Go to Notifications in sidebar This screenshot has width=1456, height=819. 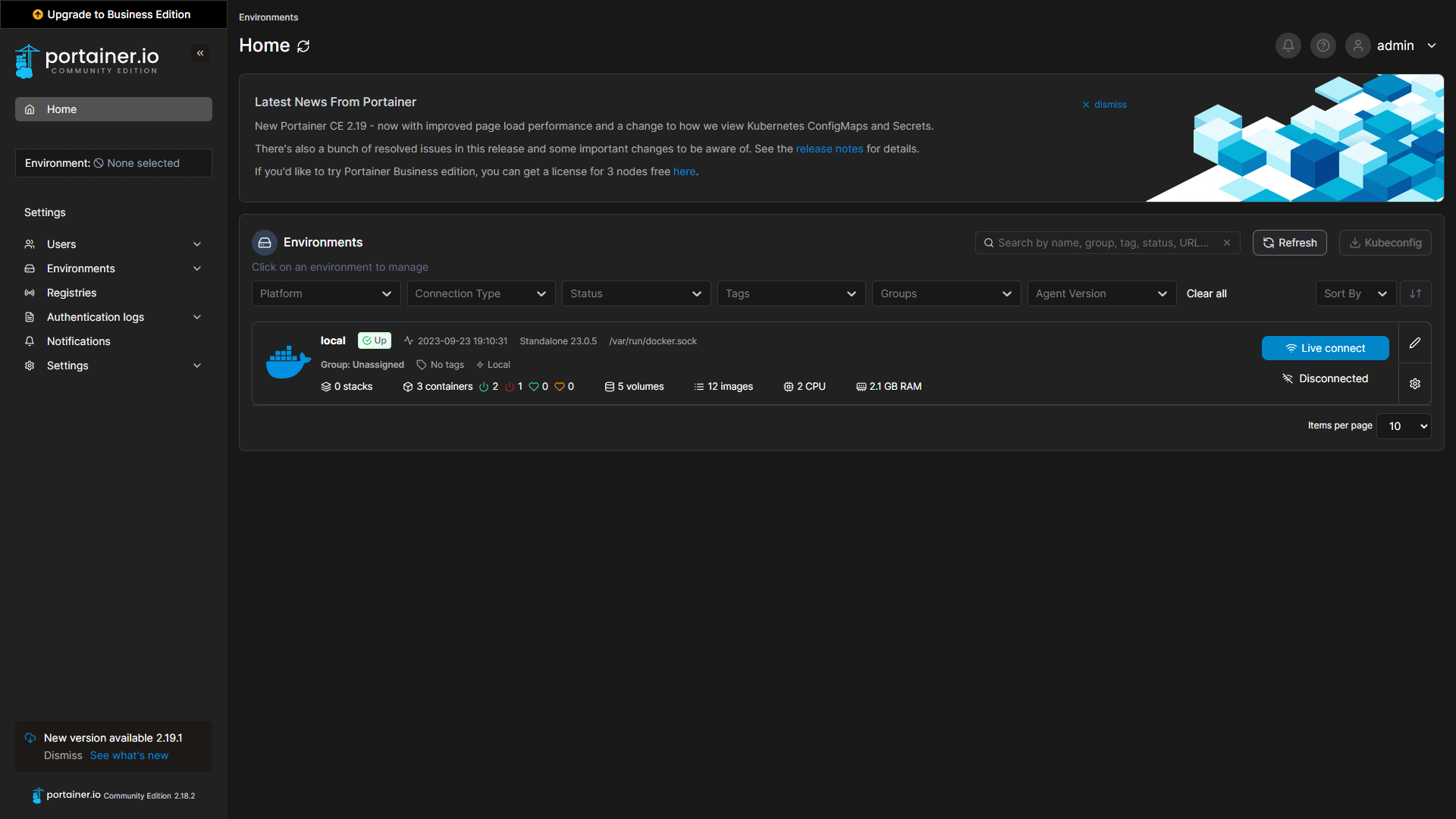pos(78,341)
